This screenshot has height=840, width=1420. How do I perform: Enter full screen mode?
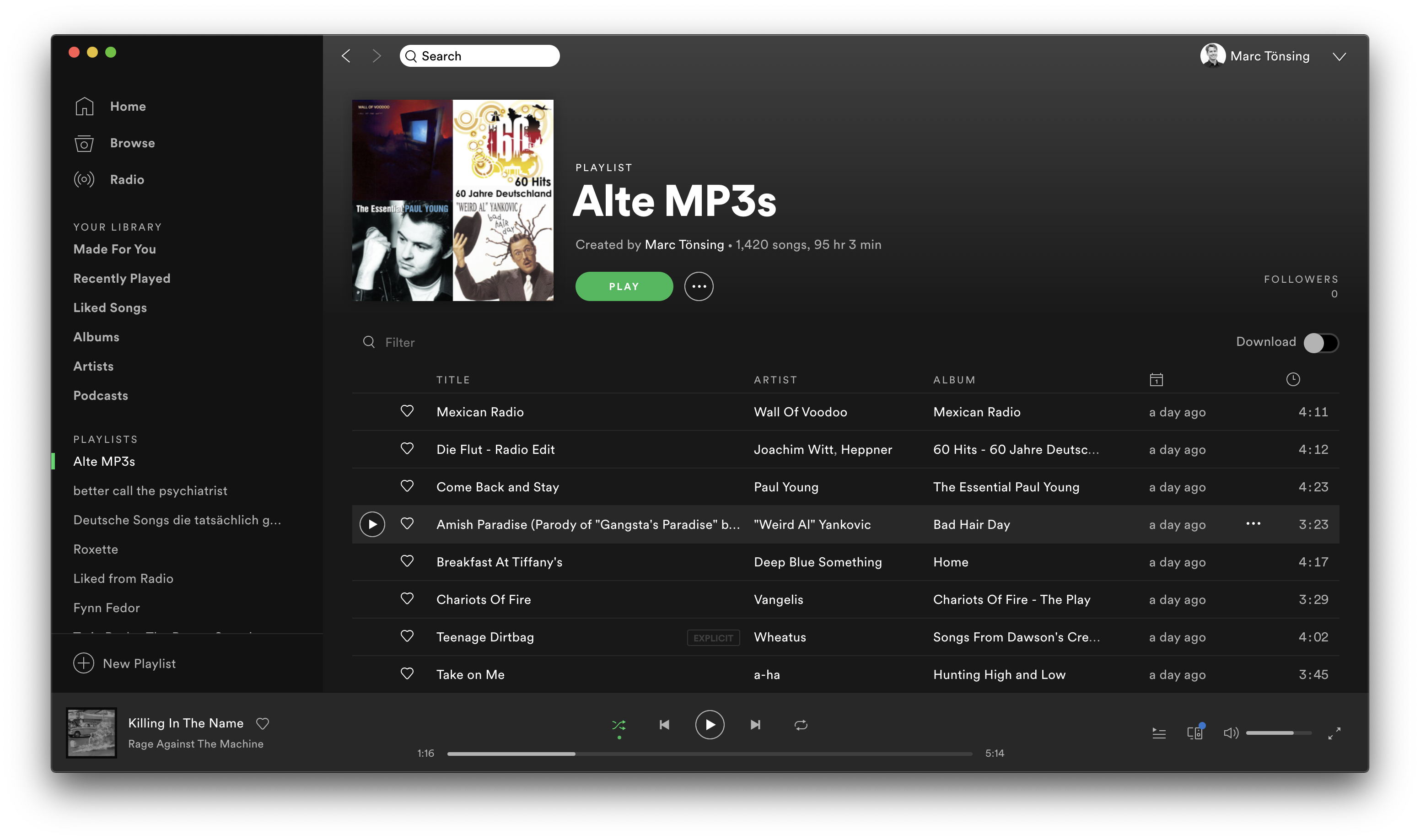1334,733
